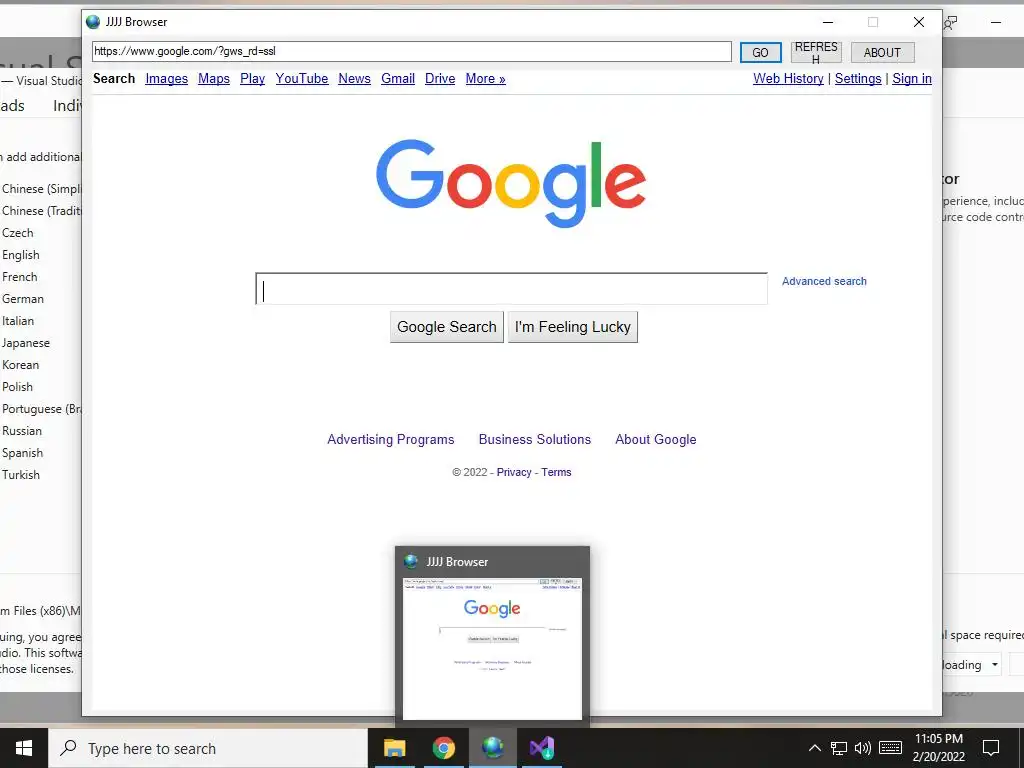1024x768 pixels.
Task: Open the Gmail link
Action: (398, 78)
